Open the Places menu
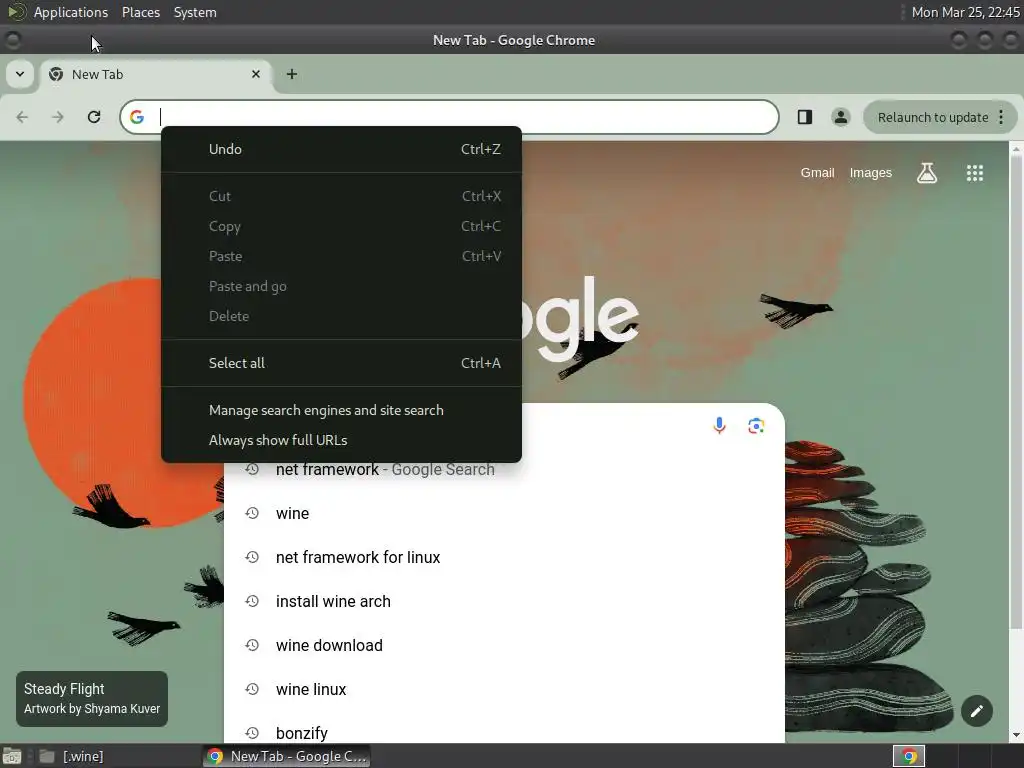Screen dimensions: 1024x768 [x=141, y=12]
